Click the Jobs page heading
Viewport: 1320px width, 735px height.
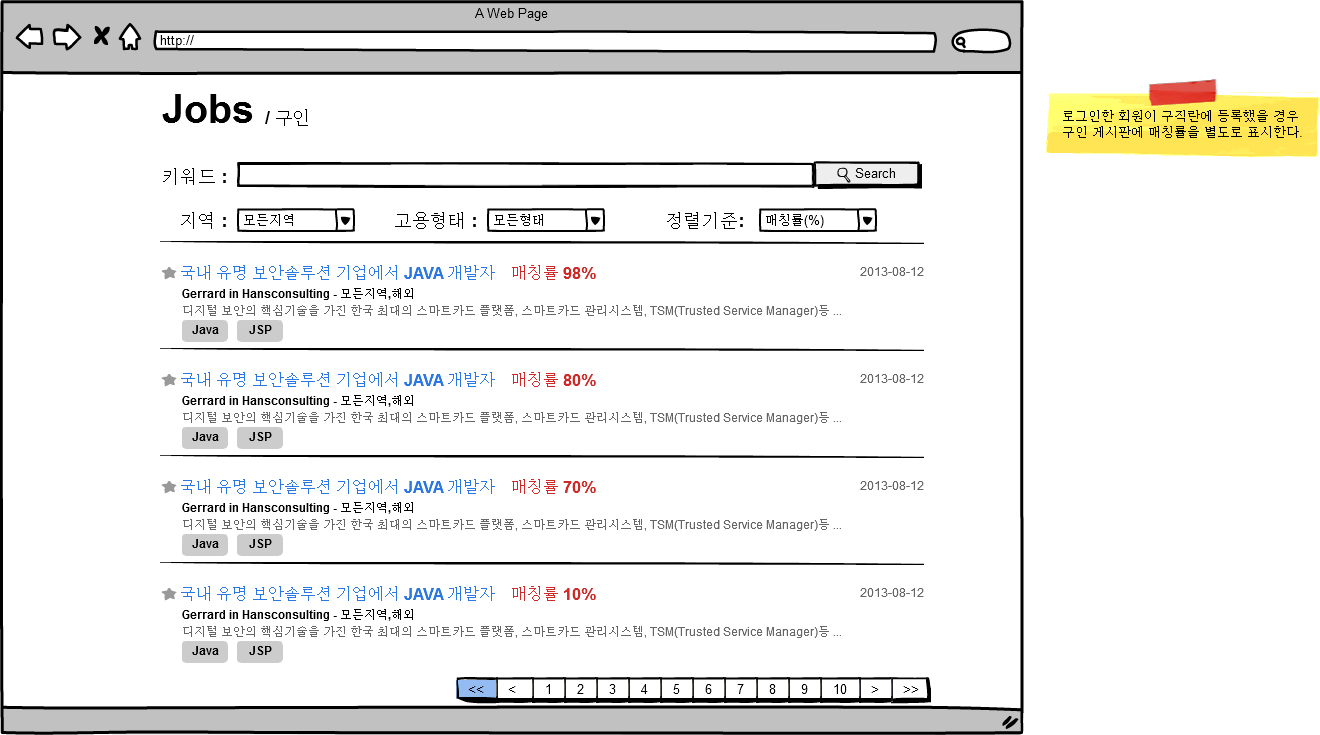click(207, 109)
